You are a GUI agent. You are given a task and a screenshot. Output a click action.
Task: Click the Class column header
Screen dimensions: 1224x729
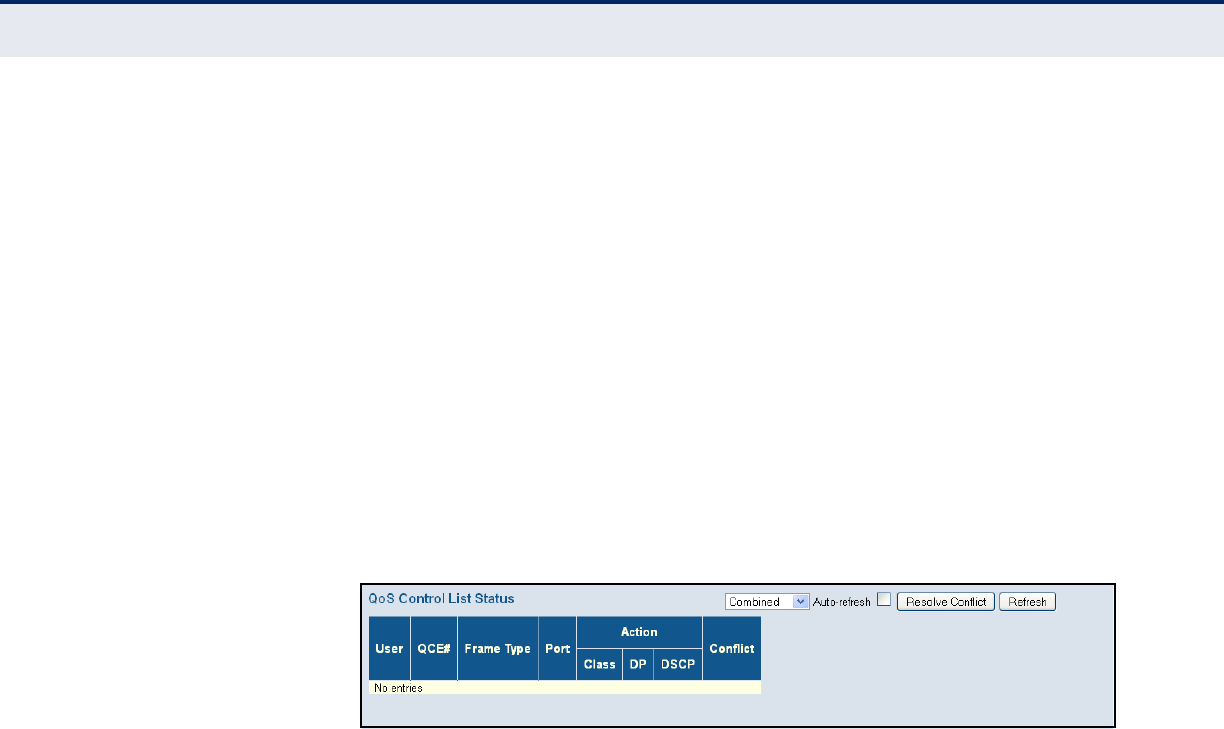(599, 665)
